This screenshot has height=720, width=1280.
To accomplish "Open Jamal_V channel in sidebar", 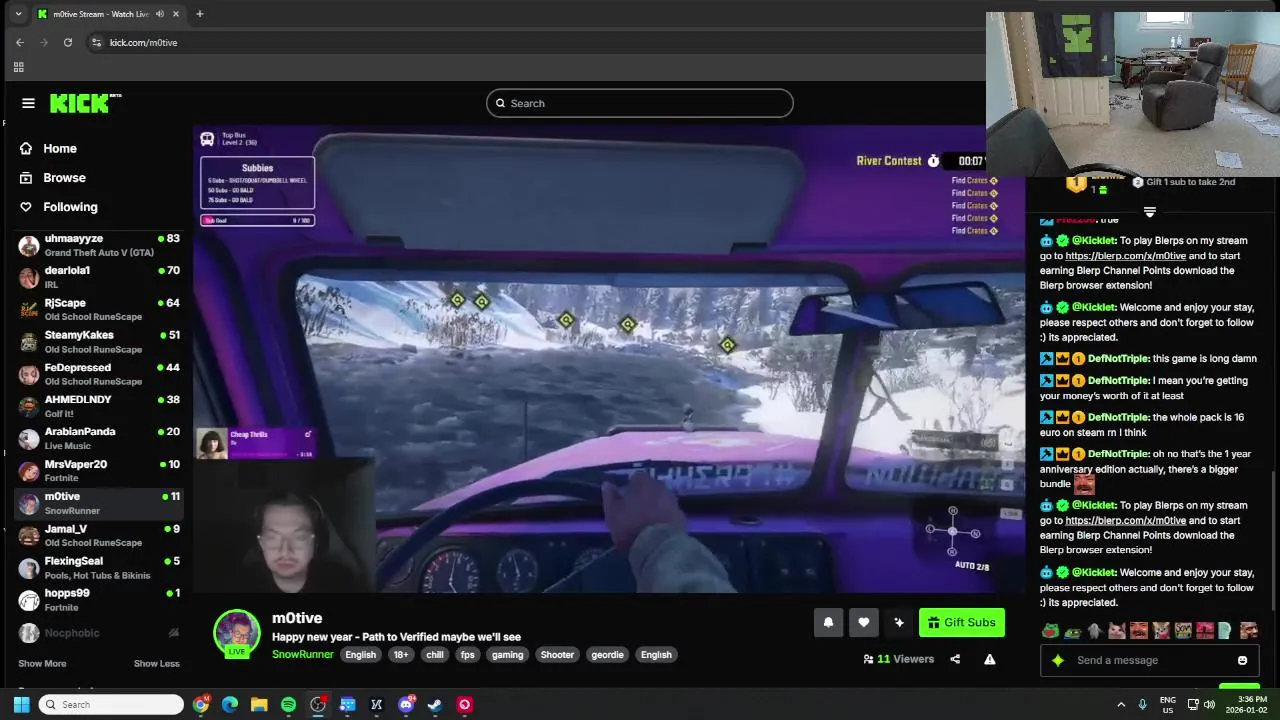I will point(99,535).
